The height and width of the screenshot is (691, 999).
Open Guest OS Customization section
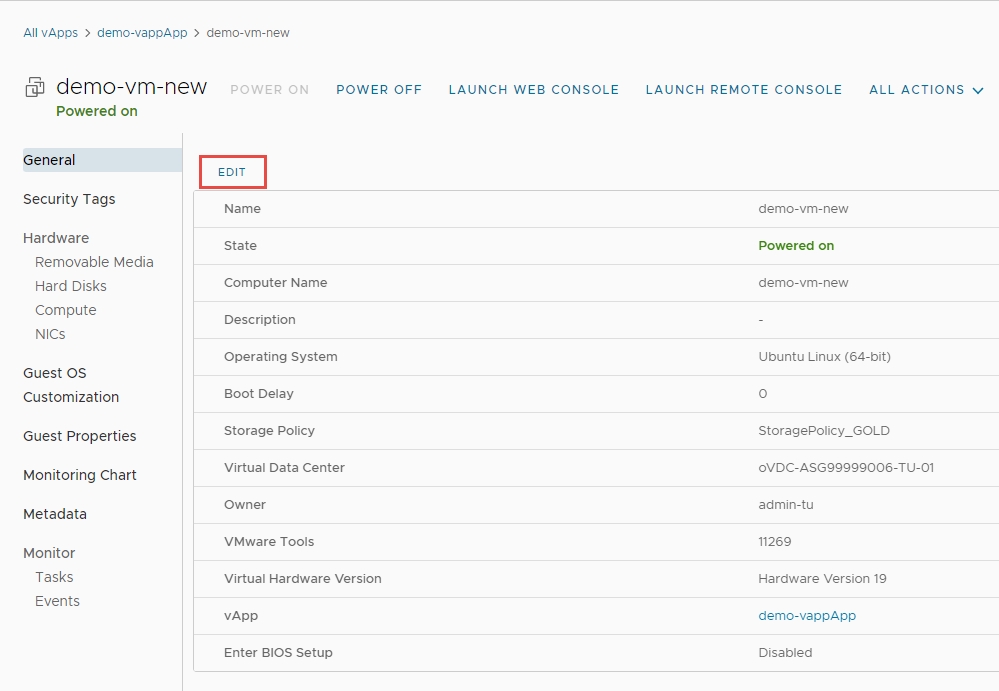tap(71, 385)
